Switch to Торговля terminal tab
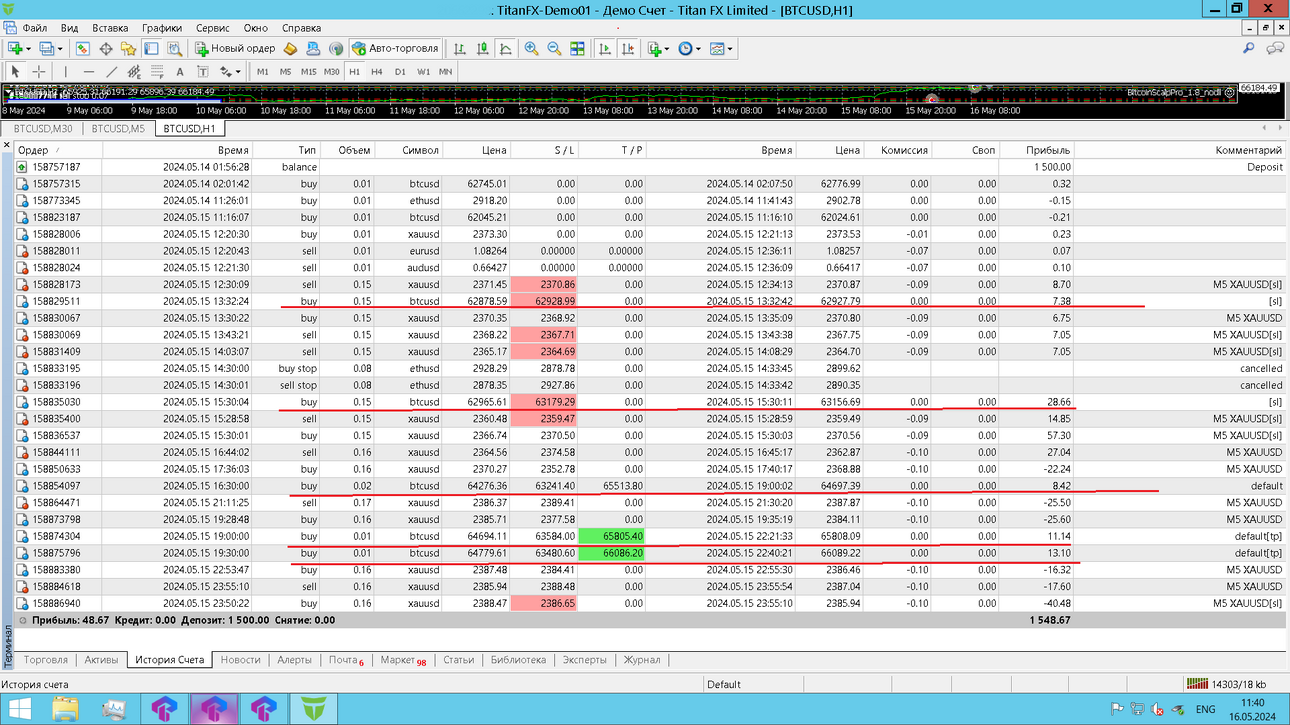1290x725 pixels. coord(46,660)
